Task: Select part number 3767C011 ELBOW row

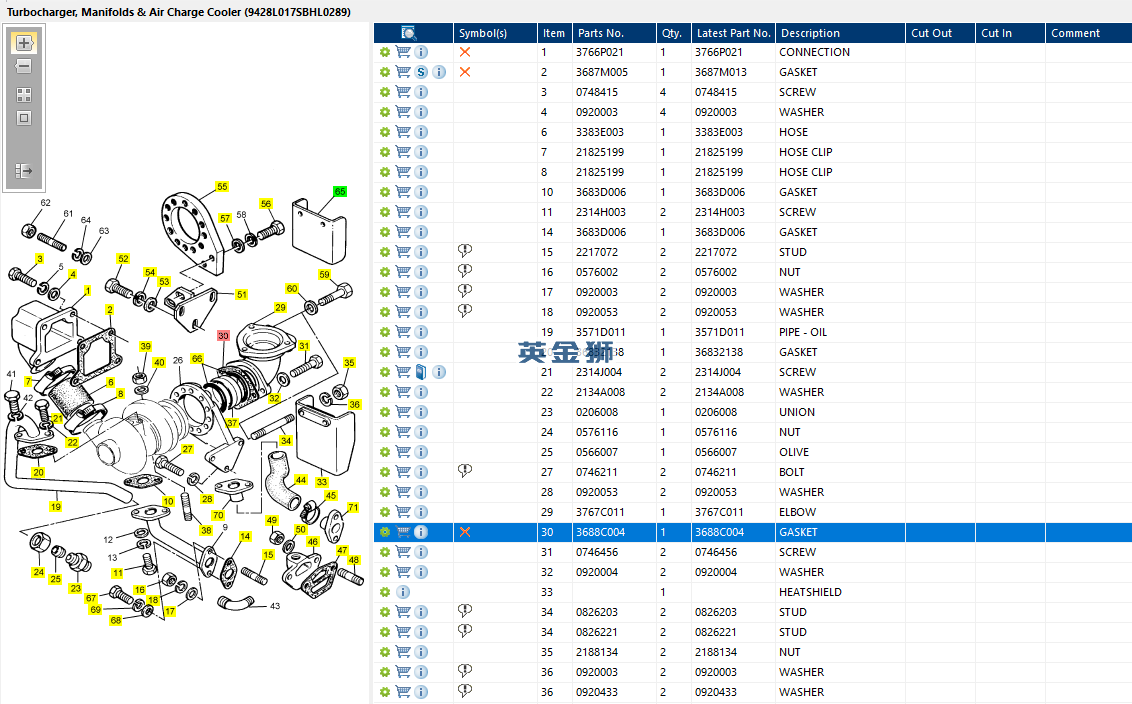Action: 600,512
